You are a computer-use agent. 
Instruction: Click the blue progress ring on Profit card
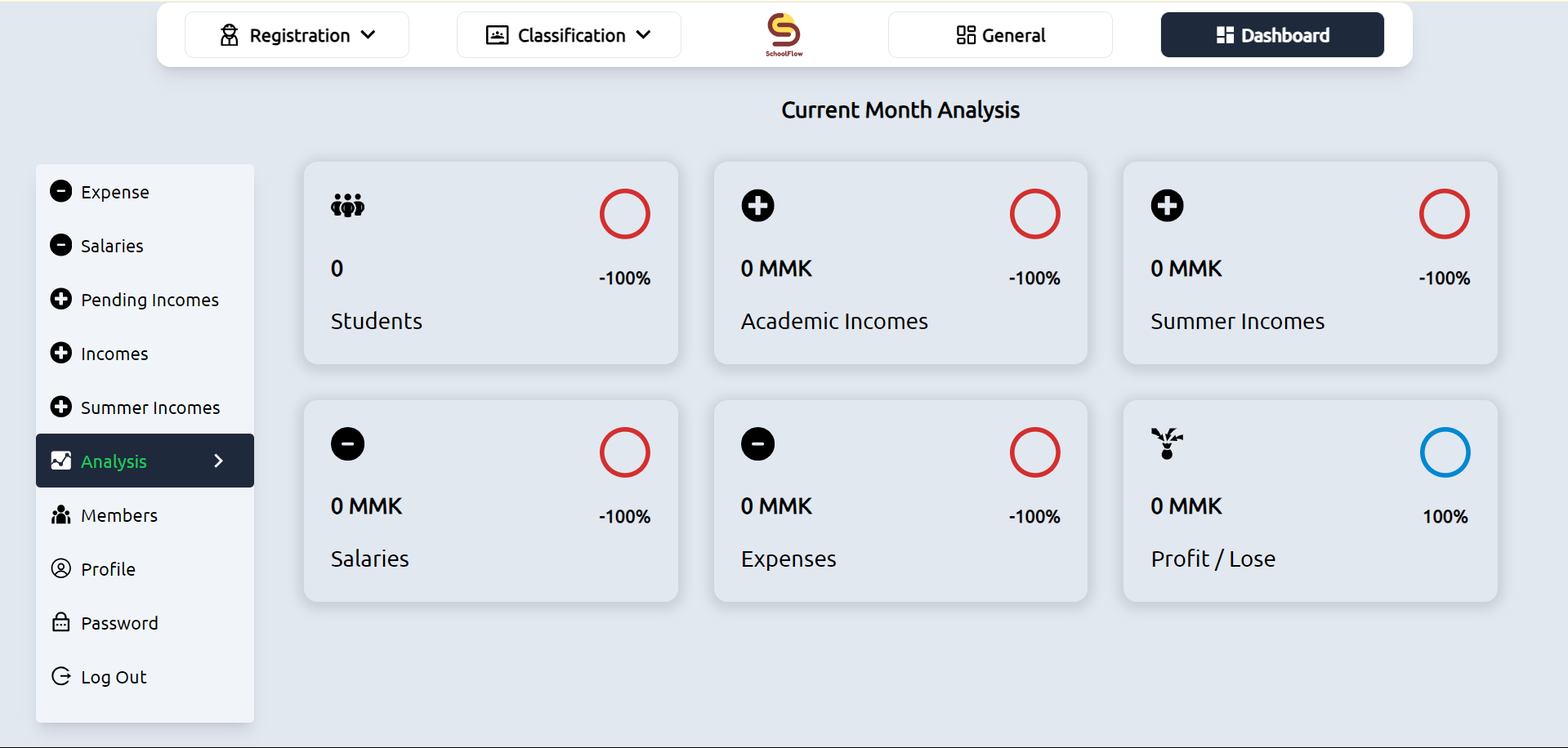[x=1445, y=452]
